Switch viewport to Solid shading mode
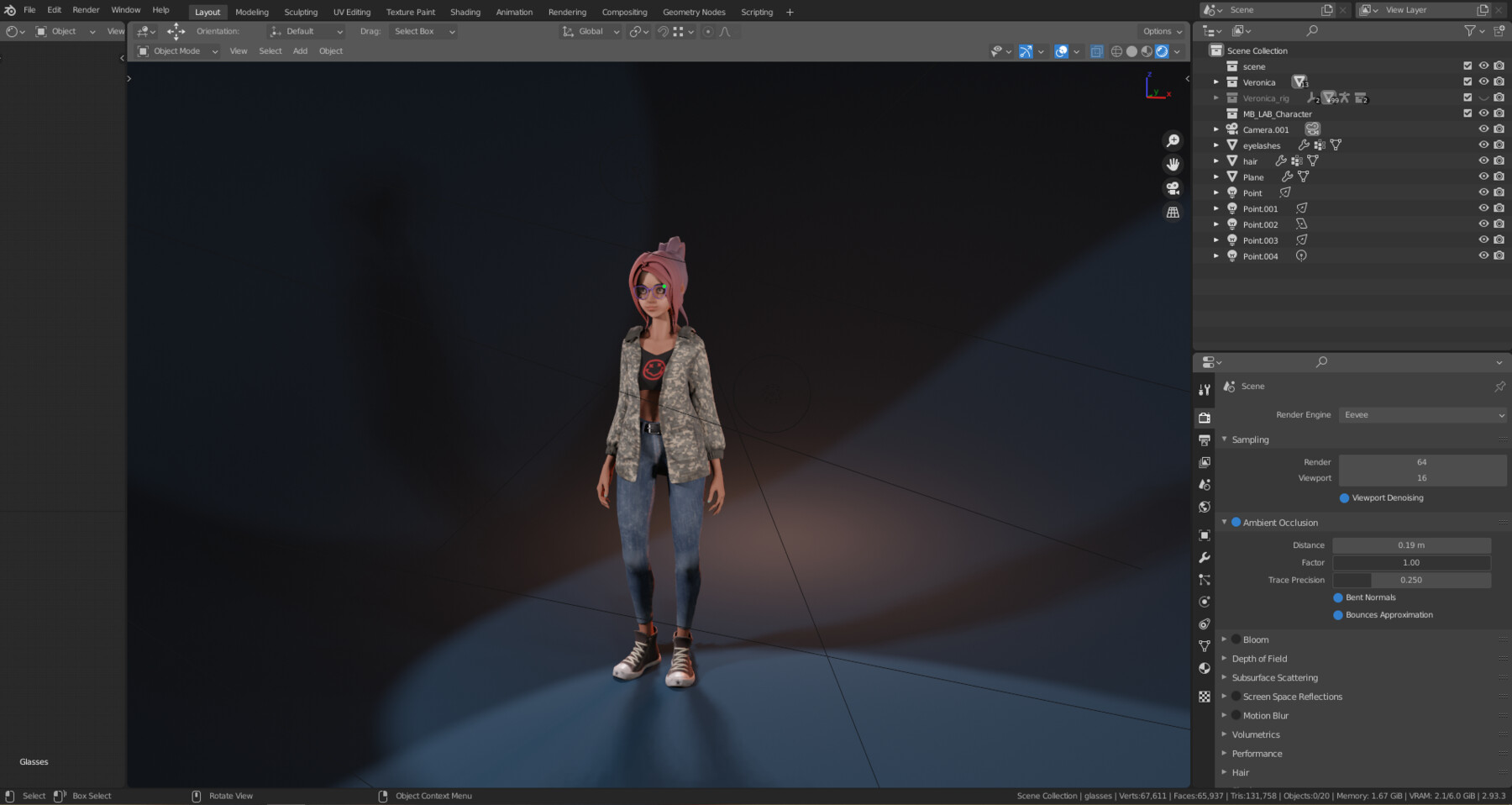 tap(1132, 51)
